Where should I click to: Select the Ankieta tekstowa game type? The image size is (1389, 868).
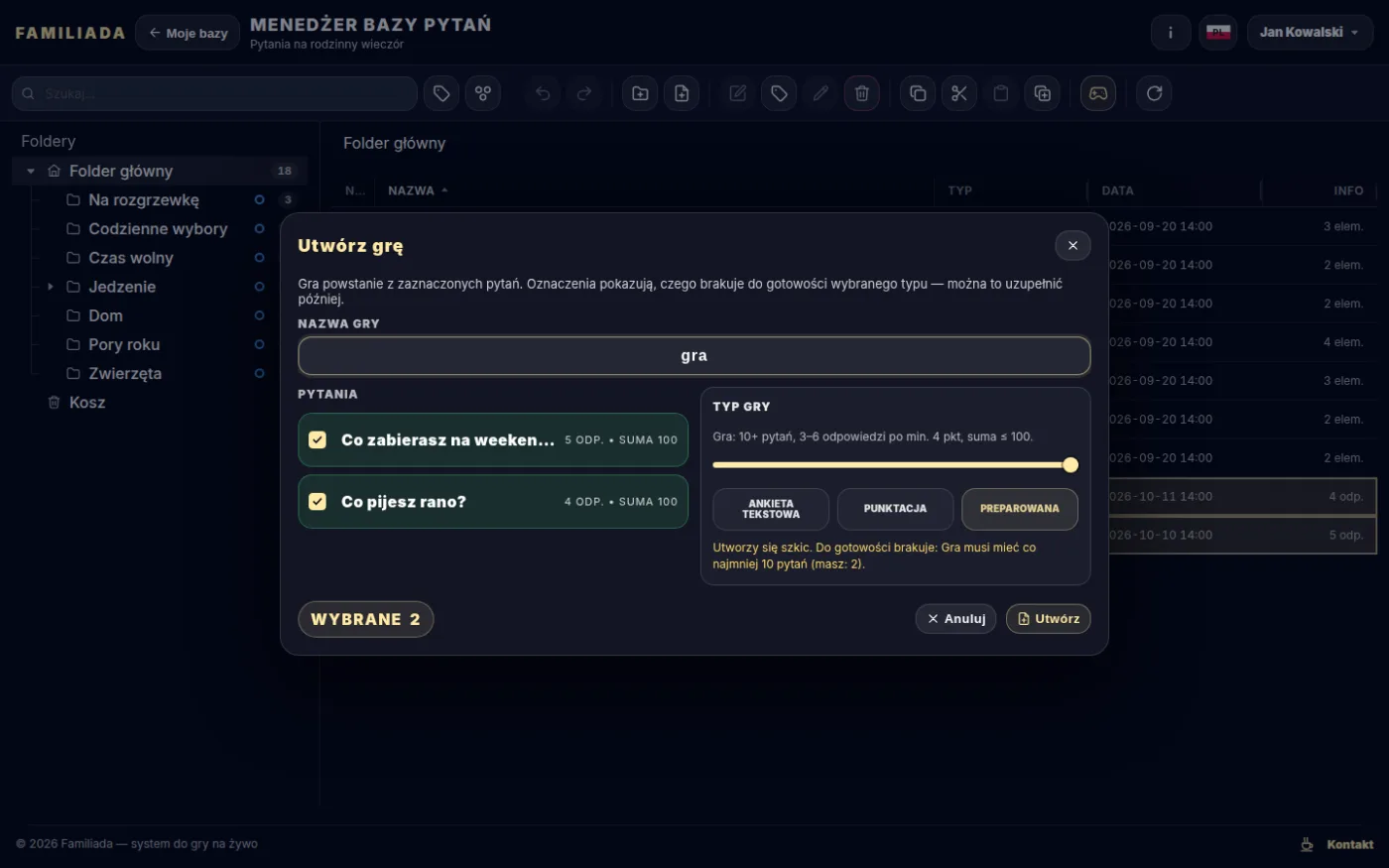(x=771, y=509)
